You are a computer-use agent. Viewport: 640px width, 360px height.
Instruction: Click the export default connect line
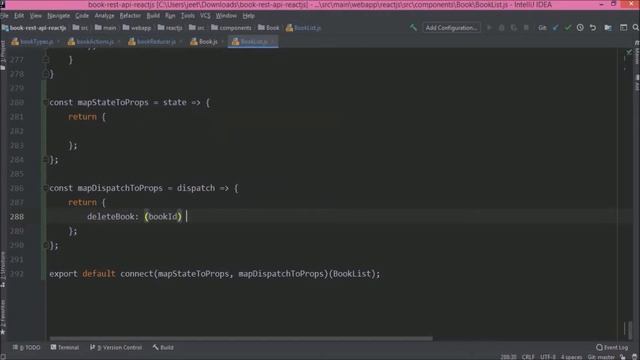[215, 273]
